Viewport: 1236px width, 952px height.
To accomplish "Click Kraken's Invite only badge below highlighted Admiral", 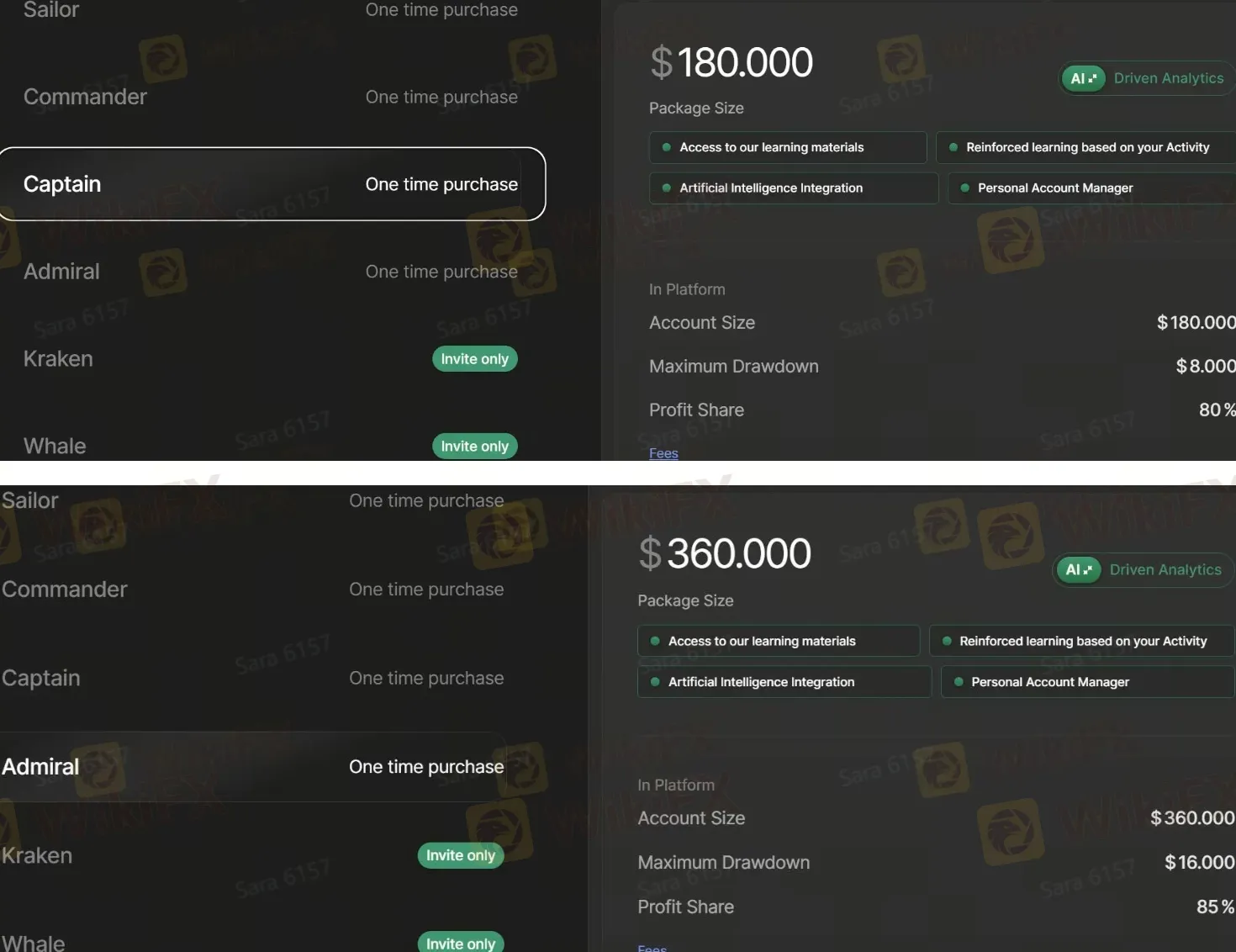I will [461, 855].
